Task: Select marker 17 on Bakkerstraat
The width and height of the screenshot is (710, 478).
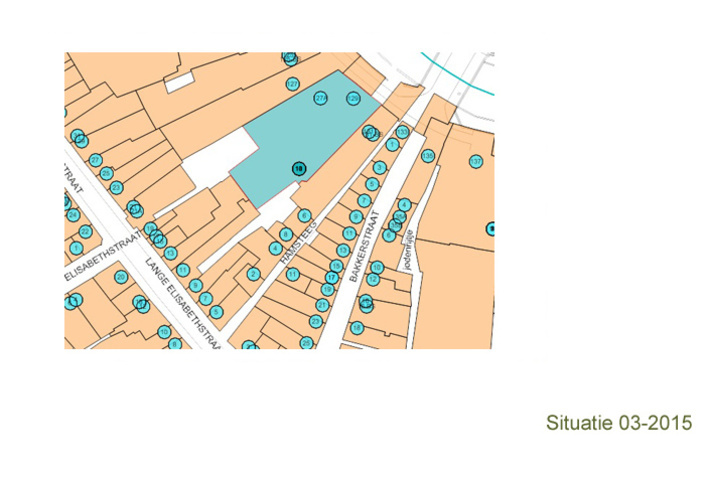Action: coord(331,277)
